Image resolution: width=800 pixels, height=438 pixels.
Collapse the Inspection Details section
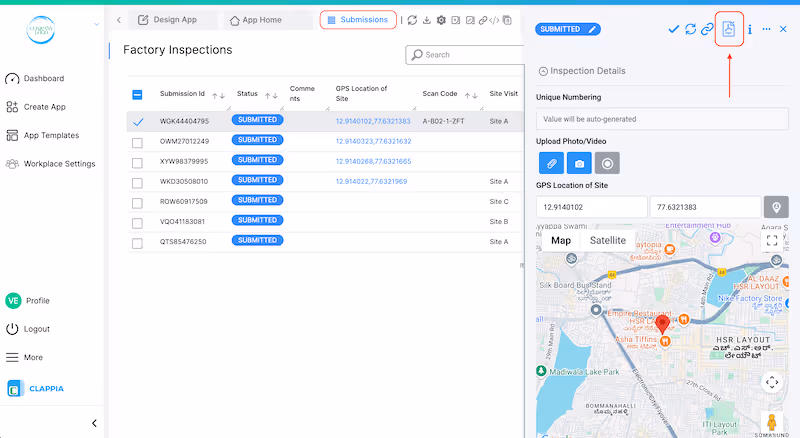pos(543,71)
